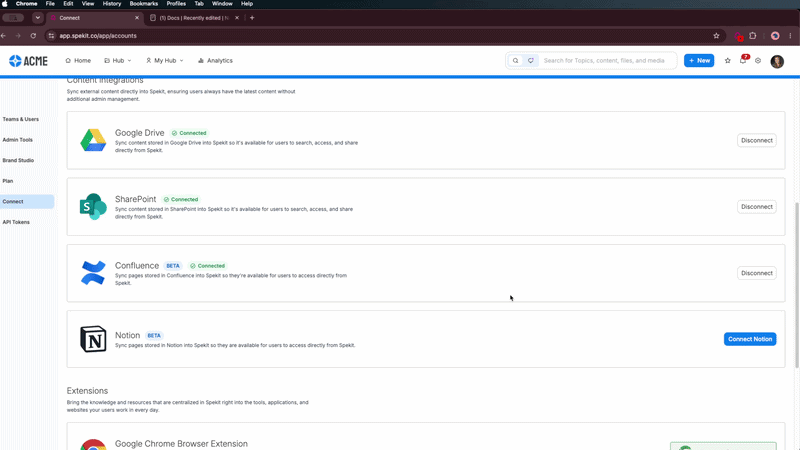Click the Notion logo icon

pyautogui.click(x=93, y=339)
